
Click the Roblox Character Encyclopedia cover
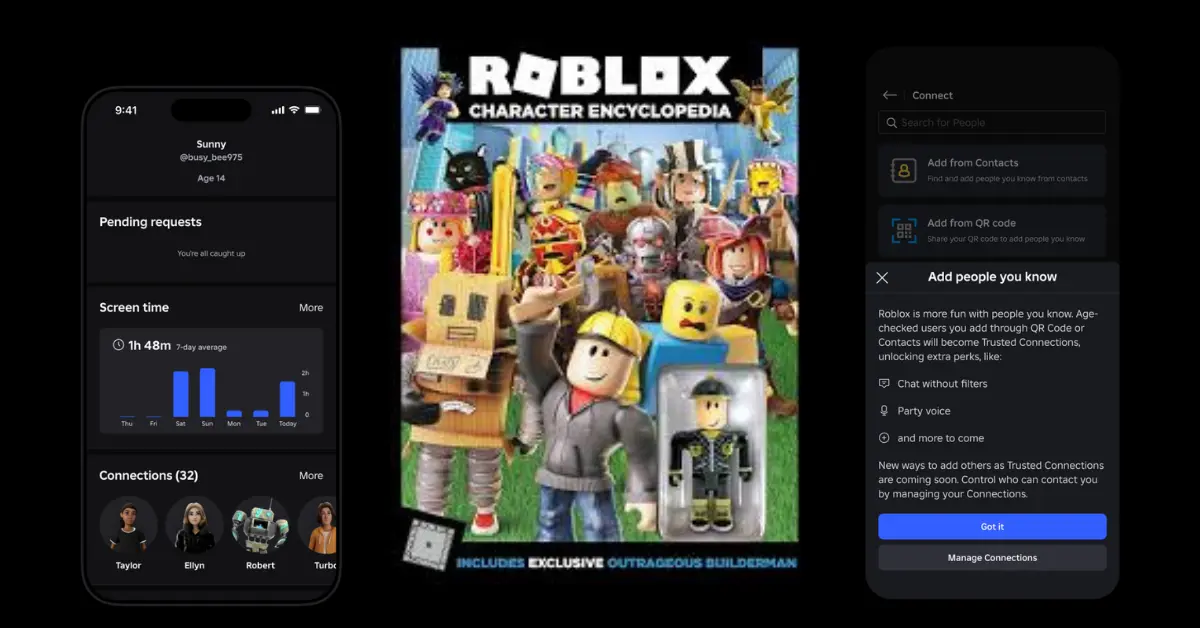pyautogui.click(x=600, y=311)
